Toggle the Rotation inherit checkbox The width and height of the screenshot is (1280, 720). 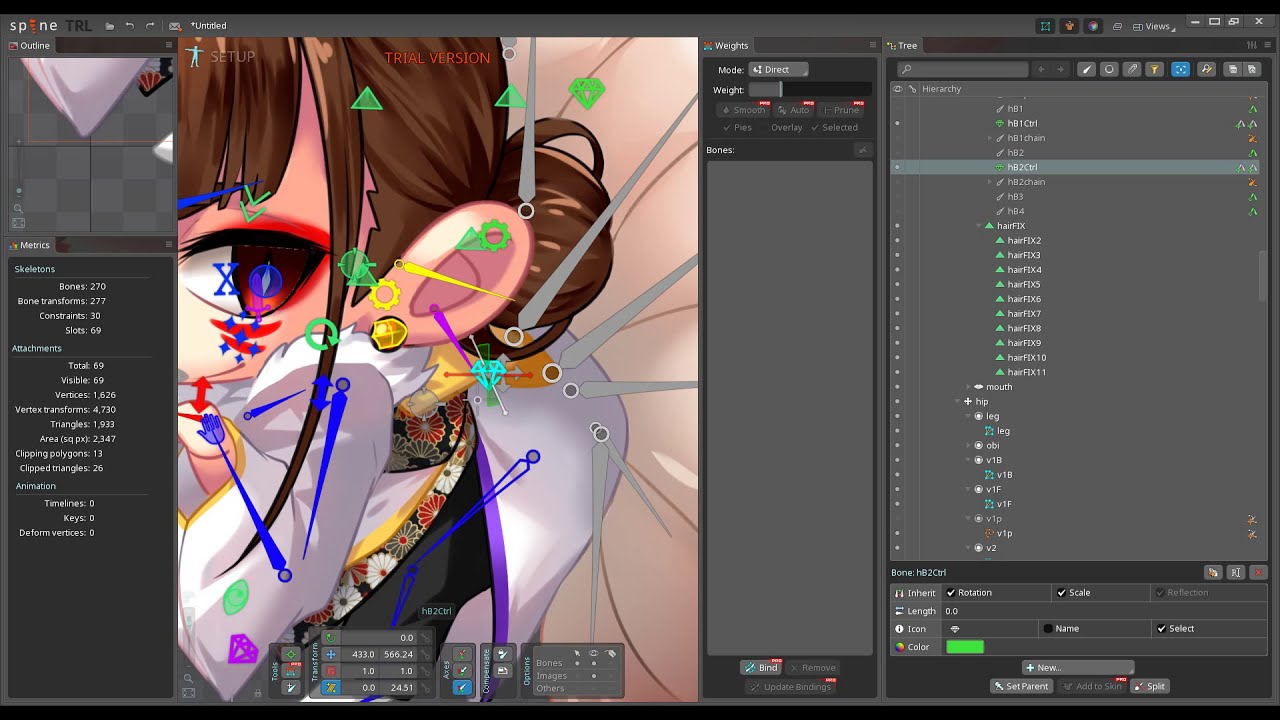coord(951,593)
